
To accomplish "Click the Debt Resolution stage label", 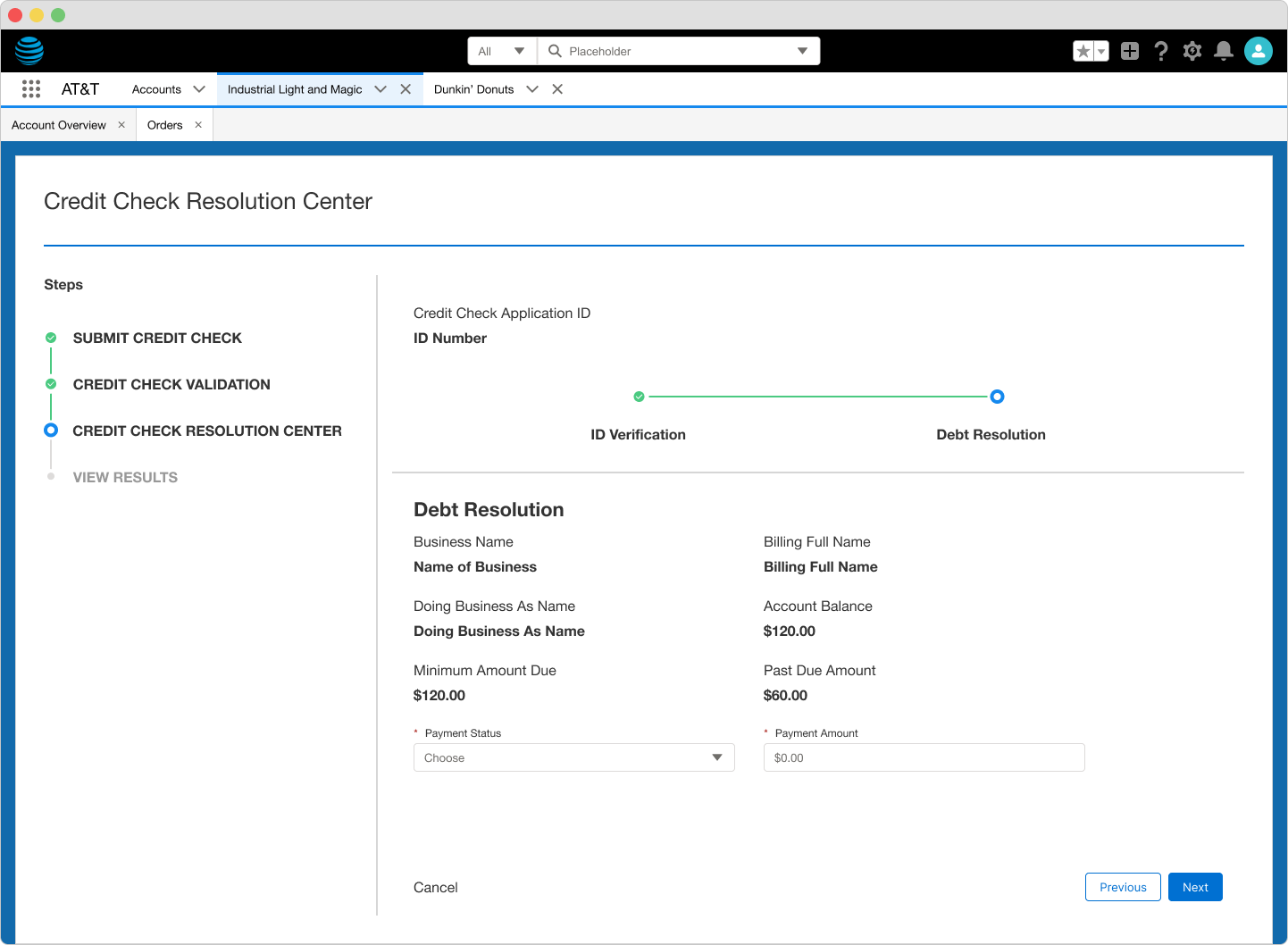I will click(991, 434).
